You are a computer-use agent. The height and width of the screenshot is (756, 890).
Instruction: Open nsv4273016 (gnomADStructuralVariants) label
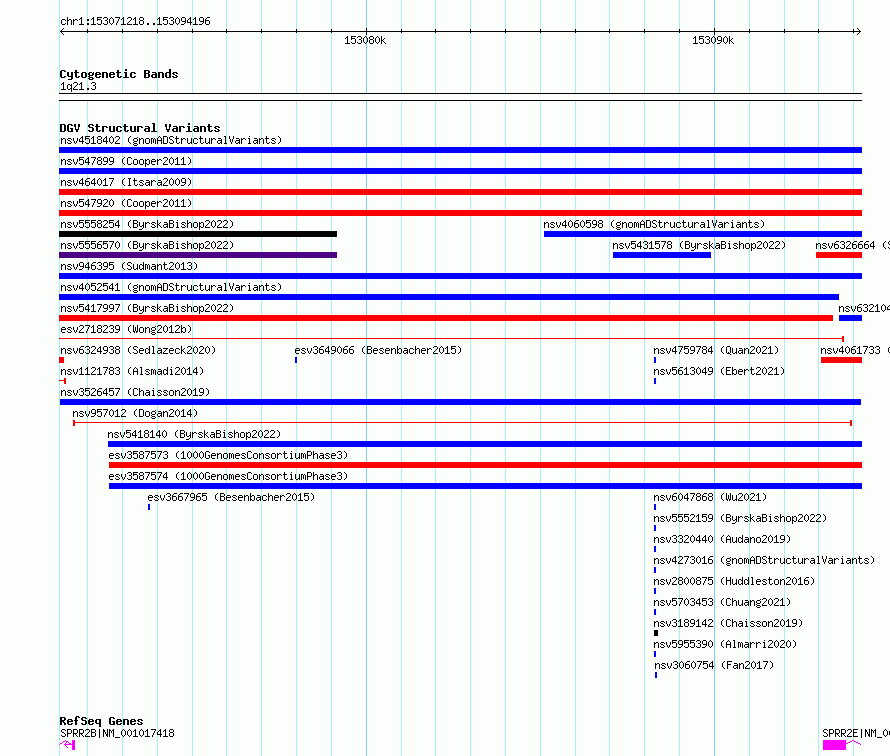pyautogui.click(x=764, y=560)
